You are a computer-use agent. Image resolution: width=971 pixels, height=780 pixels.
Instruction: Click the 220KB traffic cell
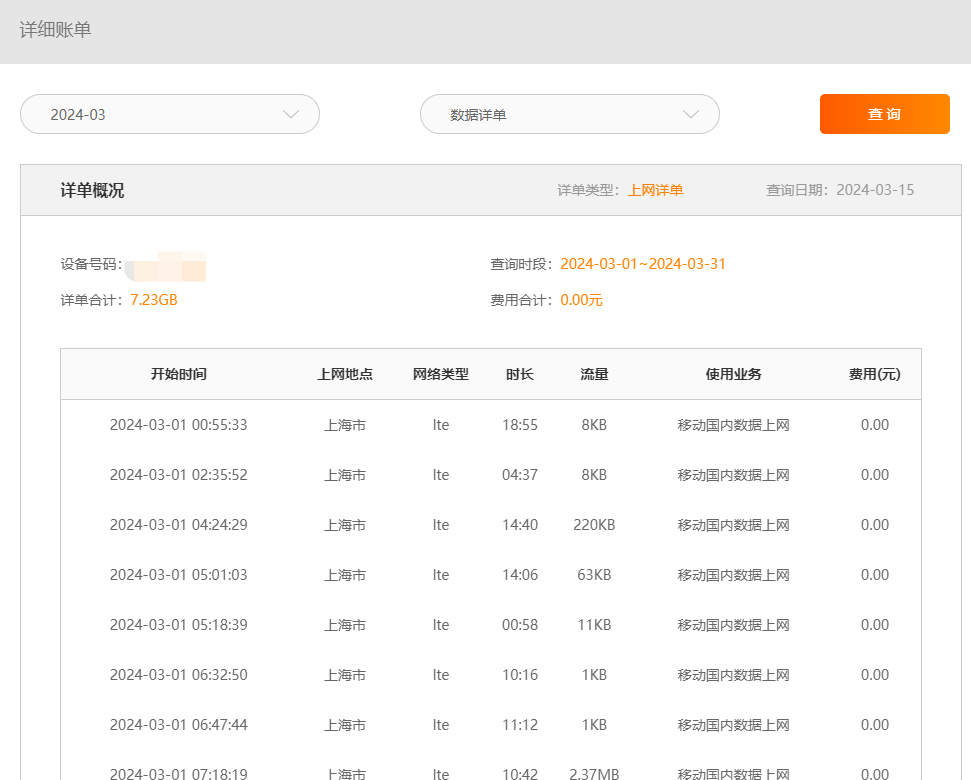594,525
